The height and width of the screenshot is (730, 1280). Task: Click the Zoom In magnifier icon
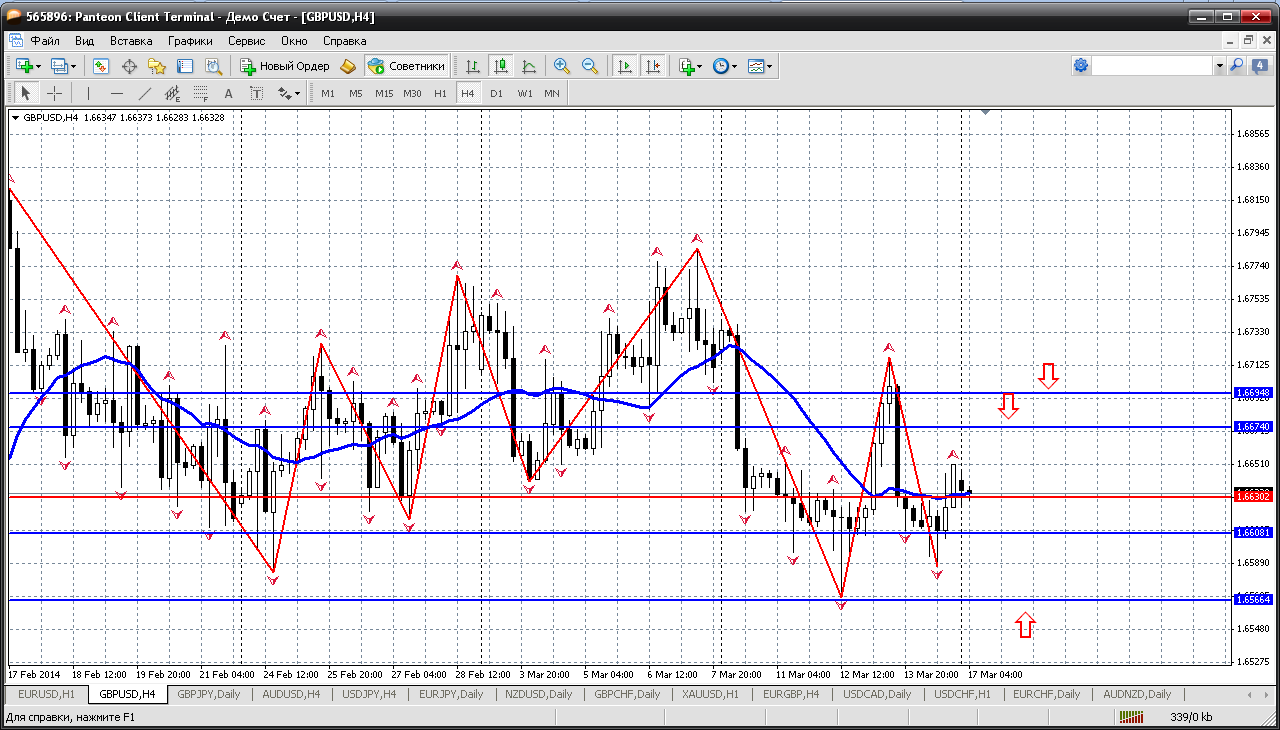[562, 66]
